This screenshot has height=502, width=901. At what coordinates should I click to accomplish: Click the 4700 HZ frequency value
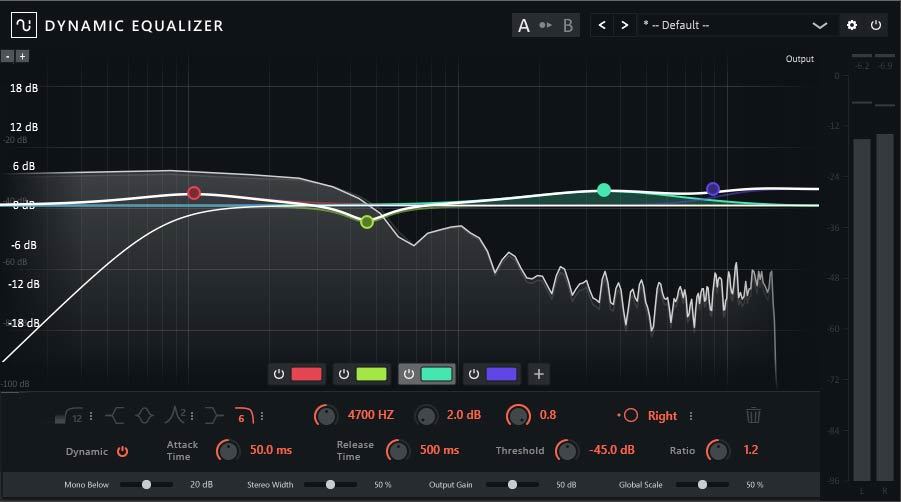(x=371, y=415)
